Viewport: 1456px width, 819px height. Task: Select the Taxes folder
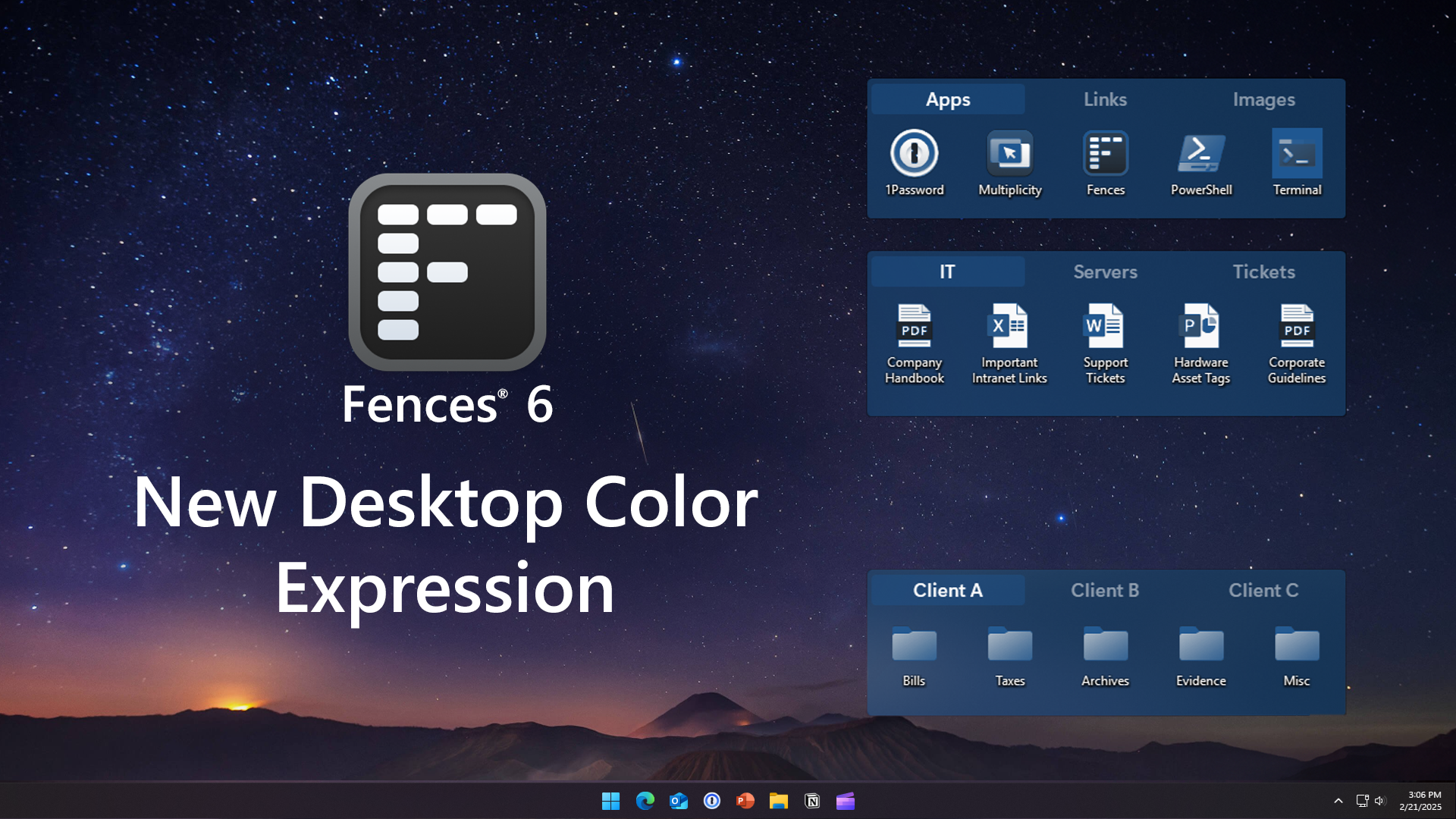pos(1009,657)
